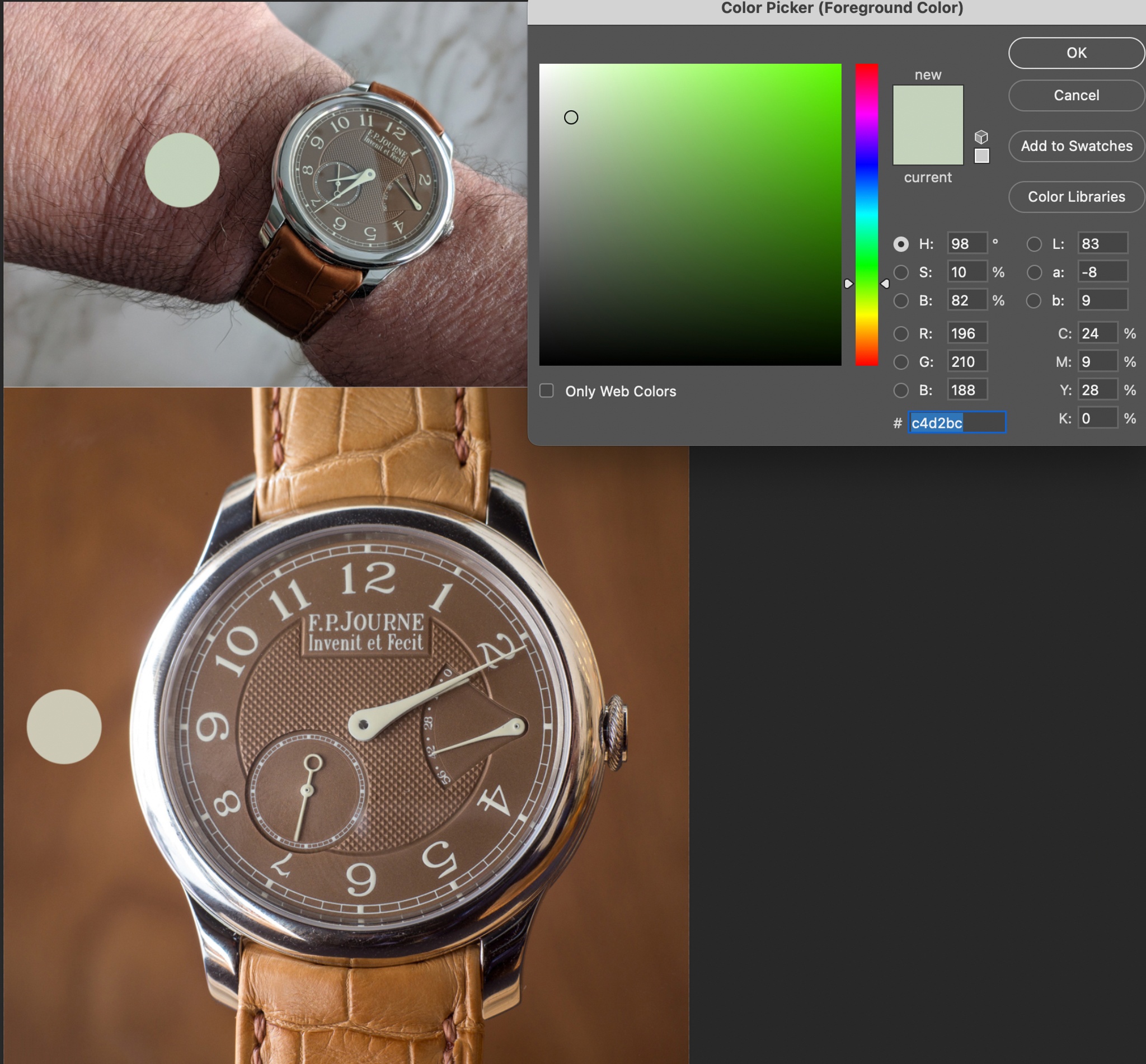The image size is (1146, 1064).
Task: Click the new color preview swatch
Action: (927, 105)
